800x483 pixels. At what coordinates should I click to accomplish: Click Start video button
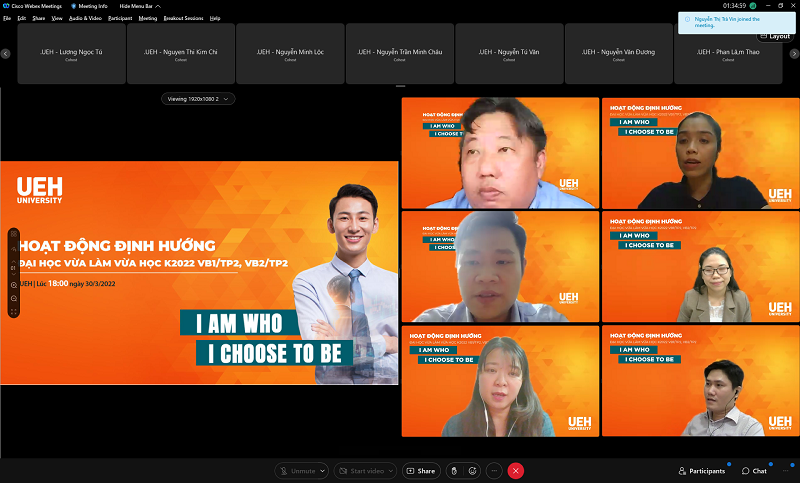coord(361,471)
